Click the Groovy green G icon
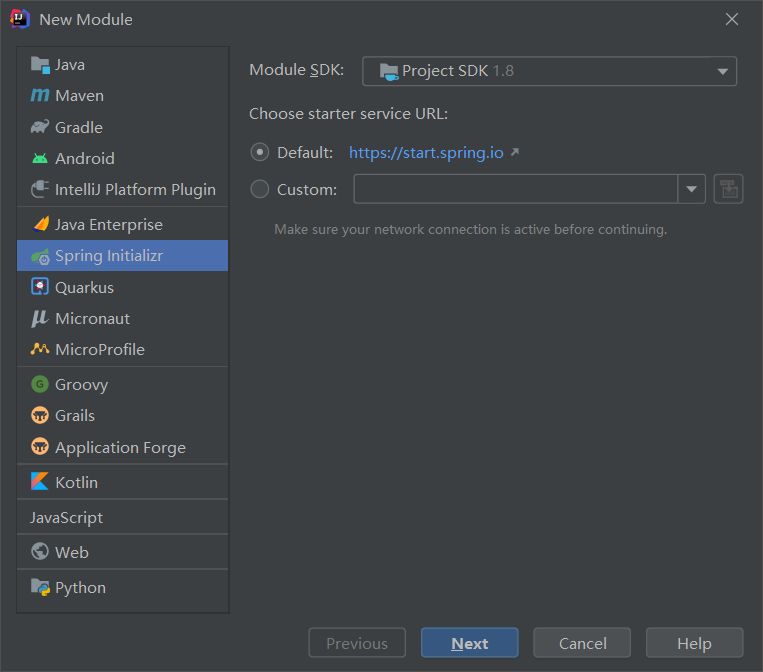 40,384
